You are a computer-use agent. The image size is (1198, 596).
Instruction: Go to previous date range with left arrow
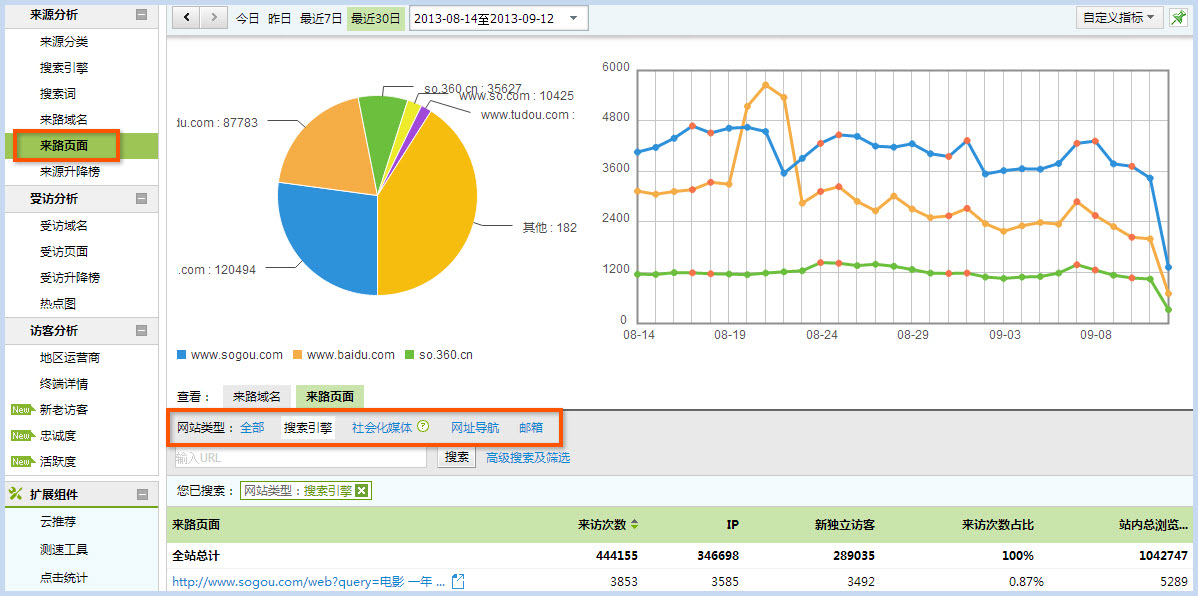(186, 18)
